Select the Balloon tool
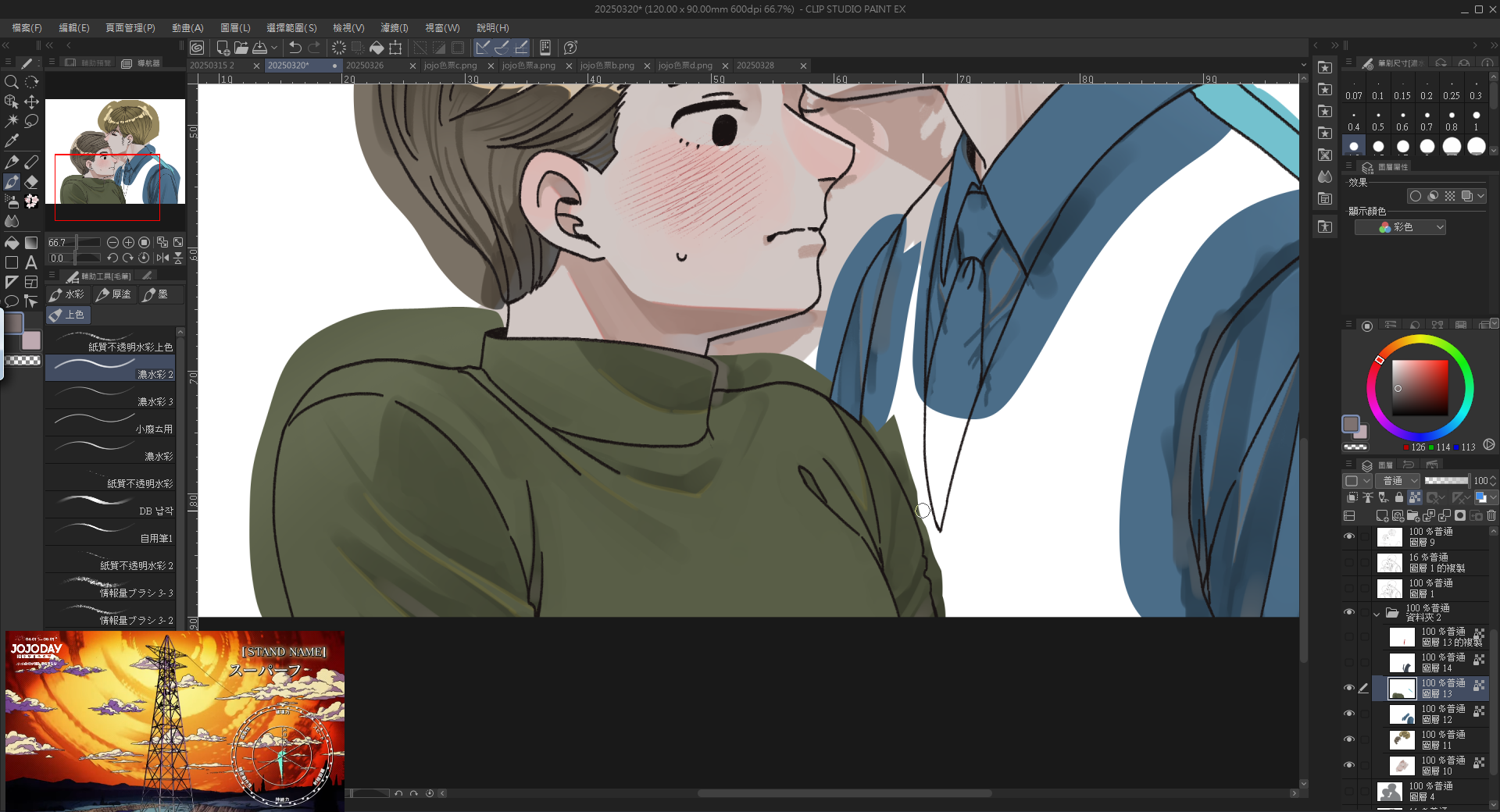 (x=12, y=301)
